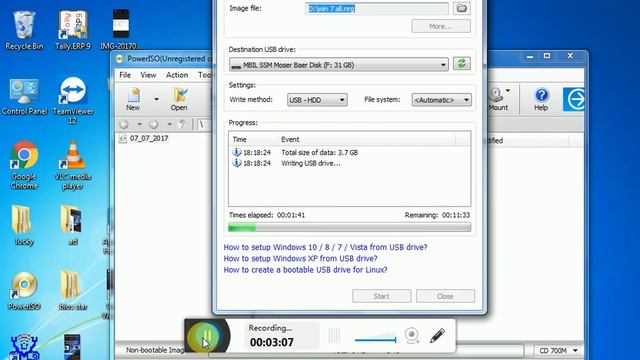The image size is (640, 360).
Task: Expand forward navigation history dropdown
Action: point(169,124)
